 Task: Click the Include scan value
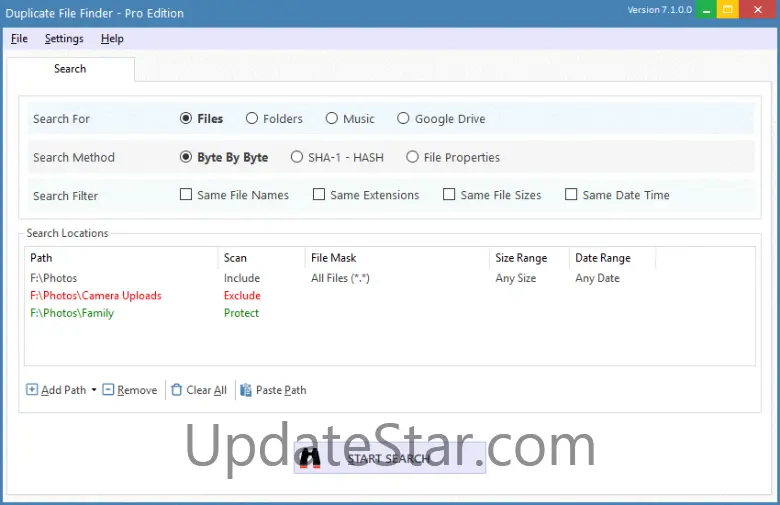[242, 278]
